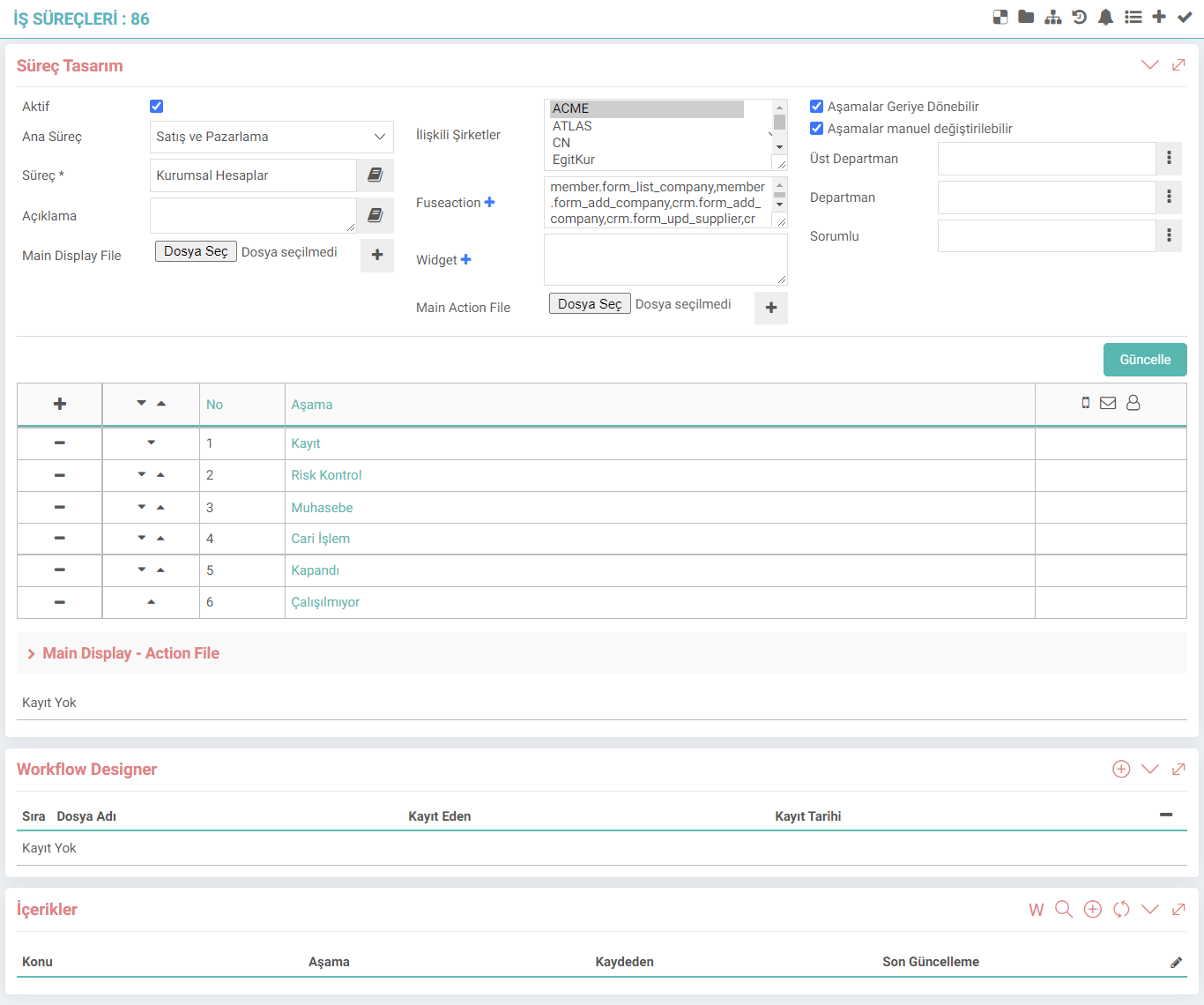Click the Güncelle button

pyautogui.click(x=1145, y=360)
